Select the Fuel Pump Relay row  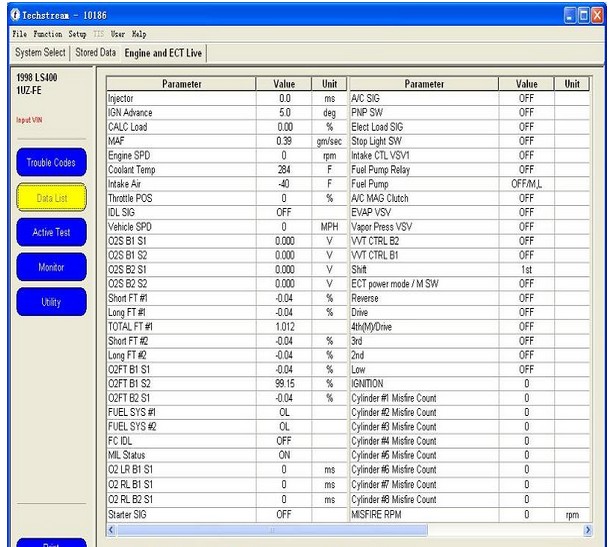pos(469,170)
